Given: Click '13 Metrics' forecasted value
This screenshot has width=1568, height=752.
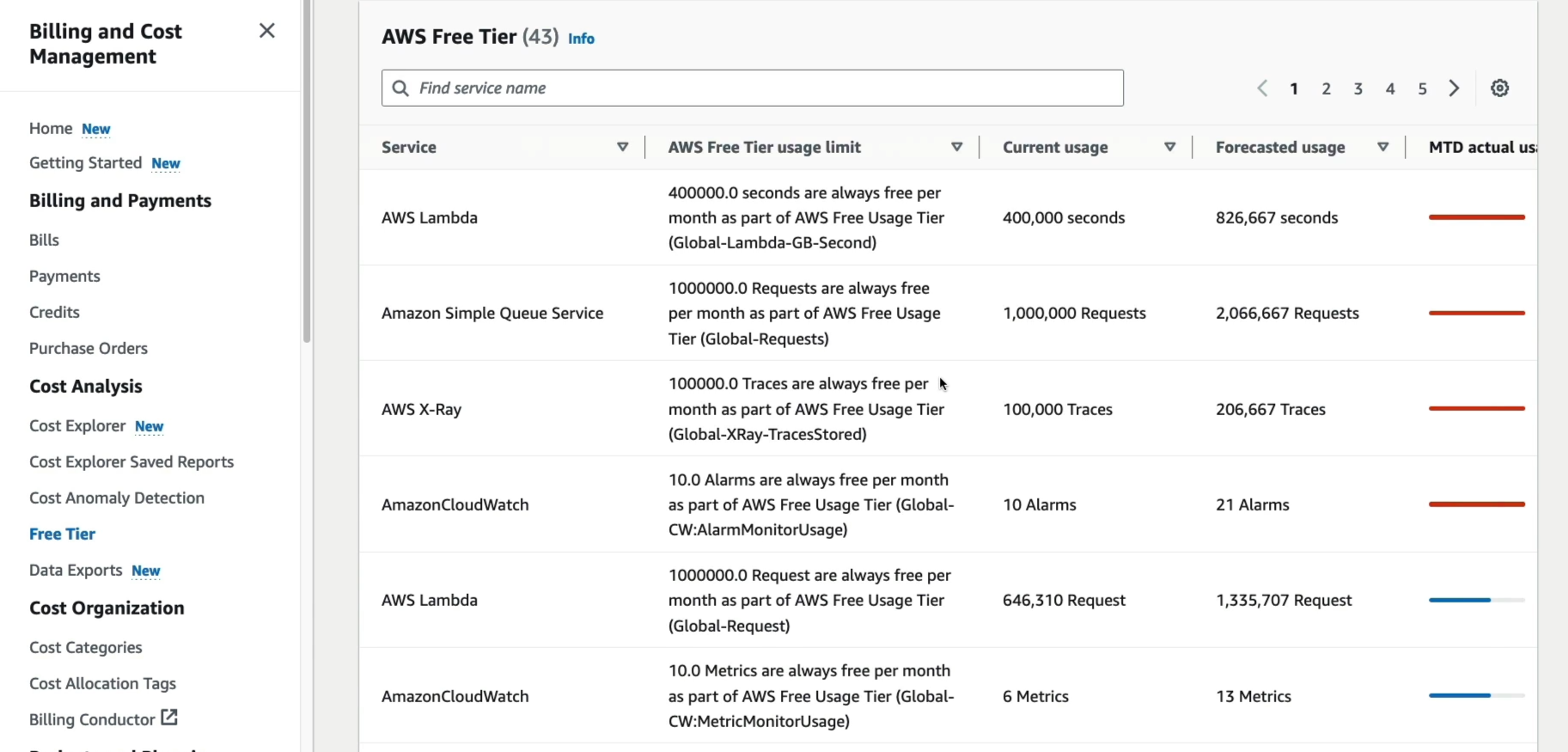Looking at the screenshot, I should click(1254, 696).
